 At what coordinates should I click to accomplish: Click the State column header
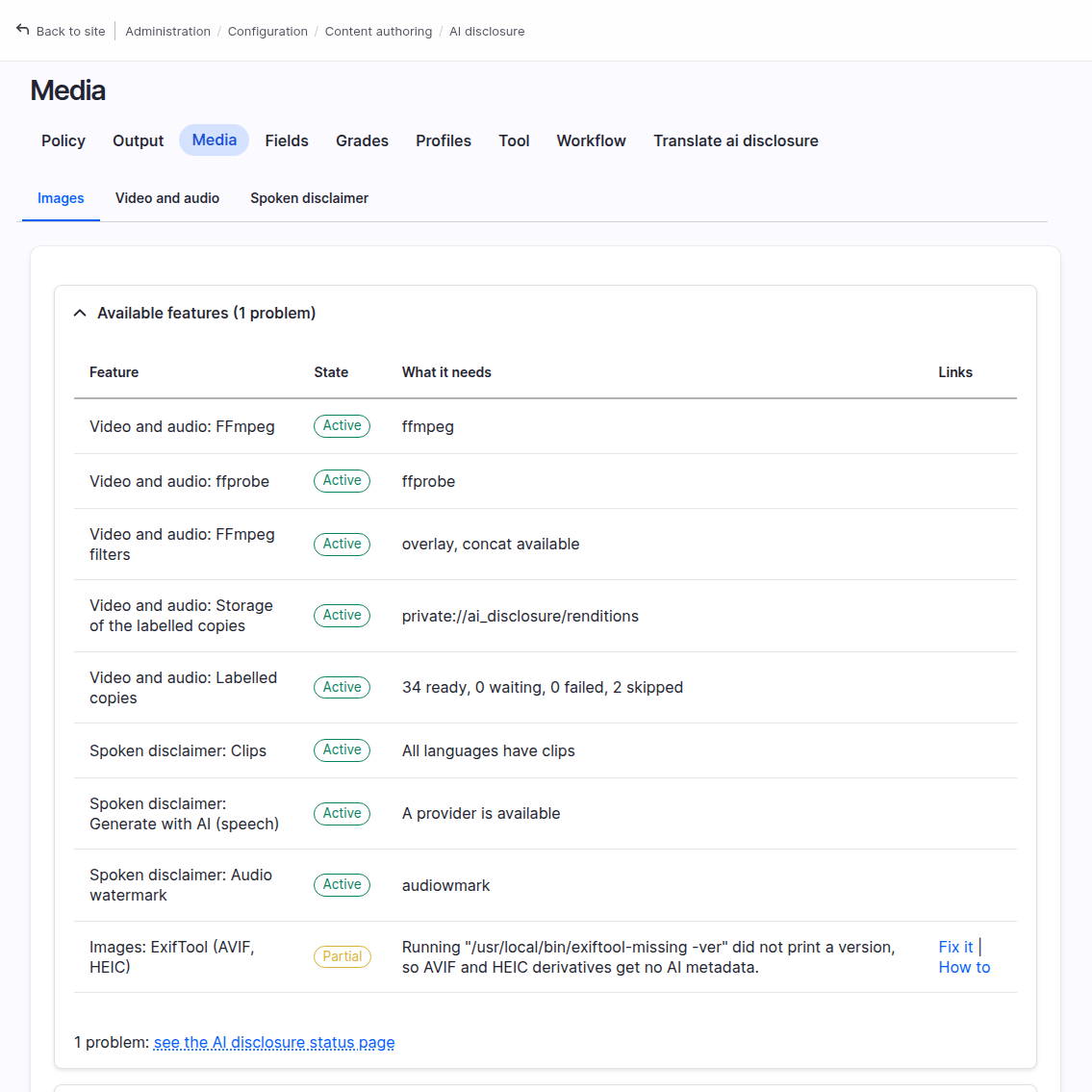coord(331,372)
